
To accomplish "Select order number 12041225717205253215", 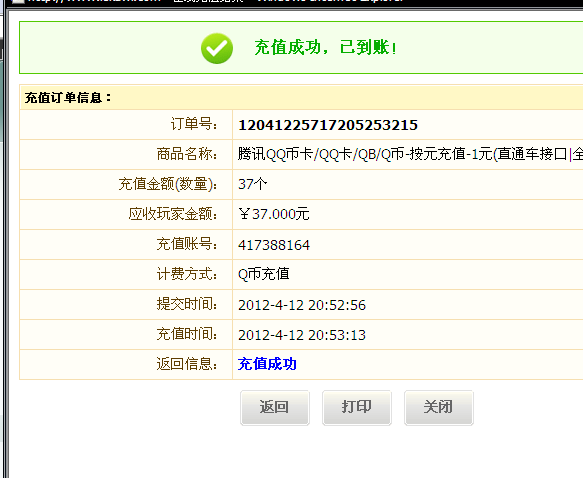I will 328,125.
